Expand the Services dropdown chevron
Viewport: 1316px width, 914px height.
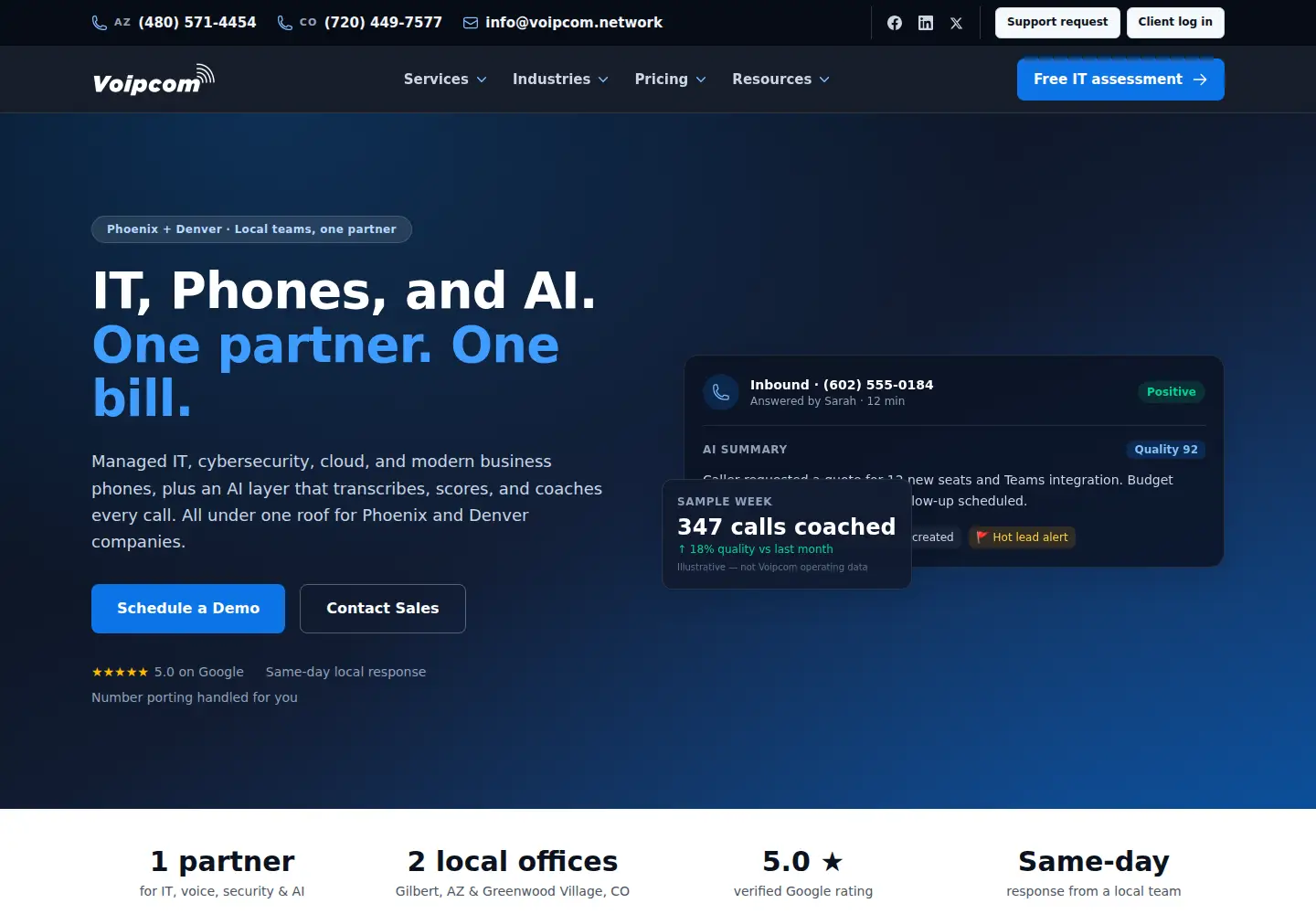click(482, 80)
